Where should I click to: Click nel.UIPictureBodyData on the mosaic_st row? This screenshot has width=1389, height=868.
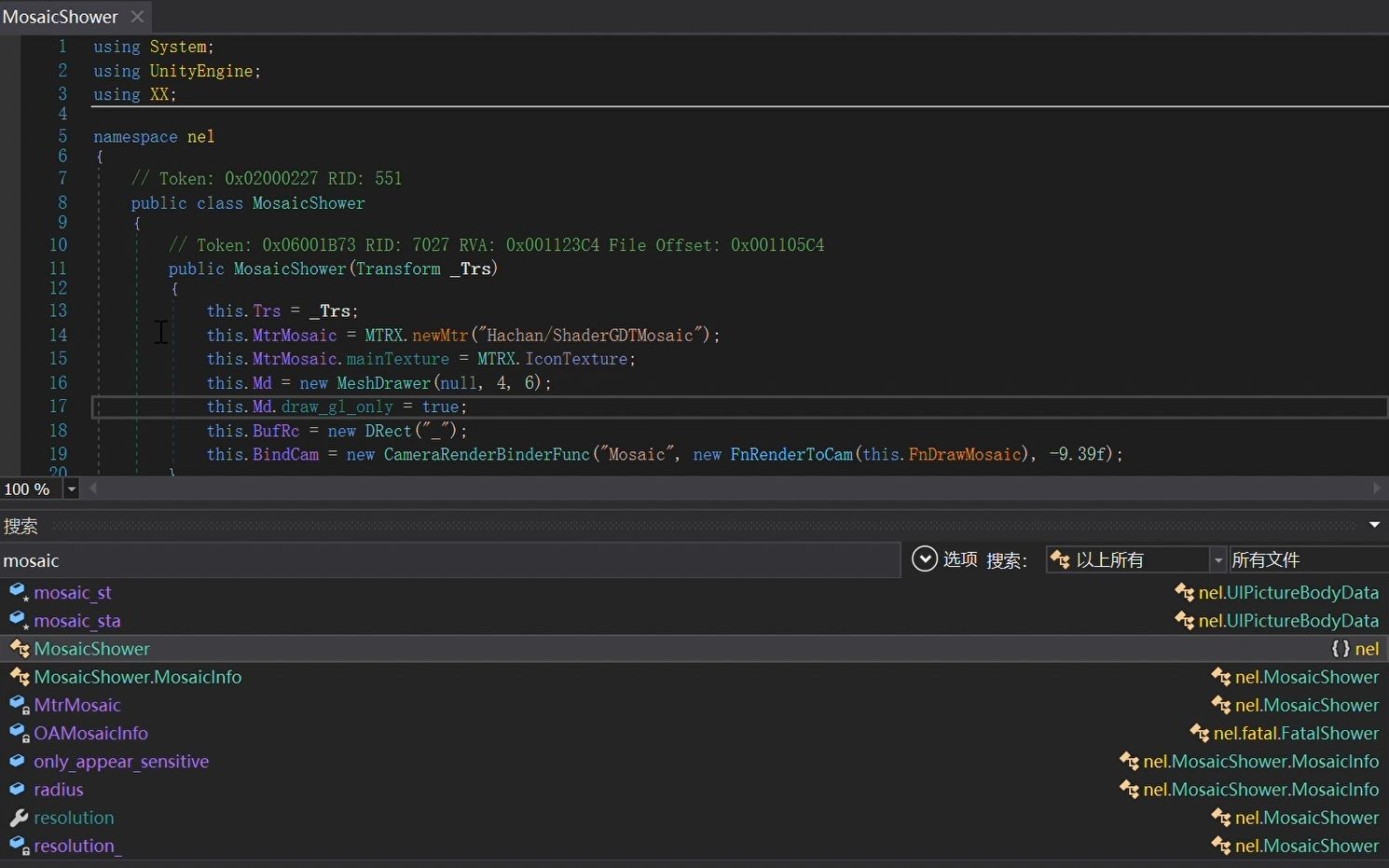point(1288,593)
